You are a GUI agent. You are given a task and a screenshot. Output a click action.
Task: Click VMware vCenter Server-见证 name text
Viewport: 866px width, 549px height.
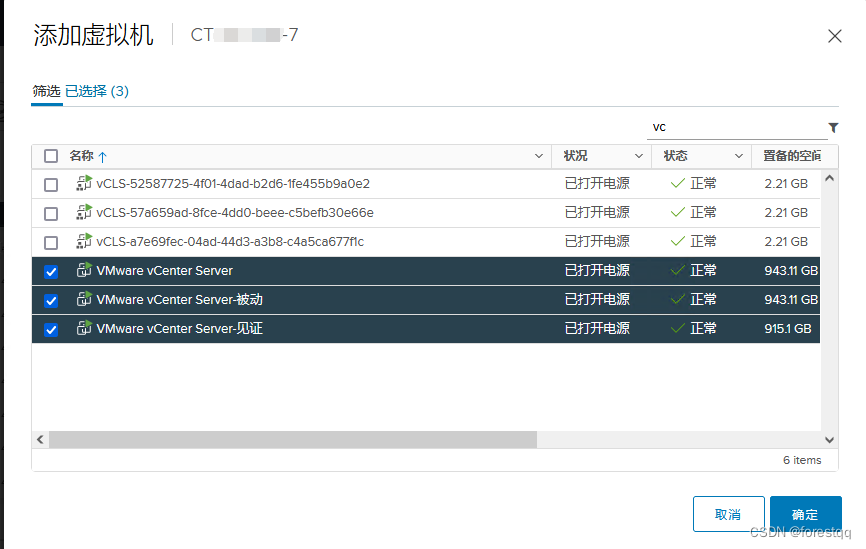coord(179,329)
